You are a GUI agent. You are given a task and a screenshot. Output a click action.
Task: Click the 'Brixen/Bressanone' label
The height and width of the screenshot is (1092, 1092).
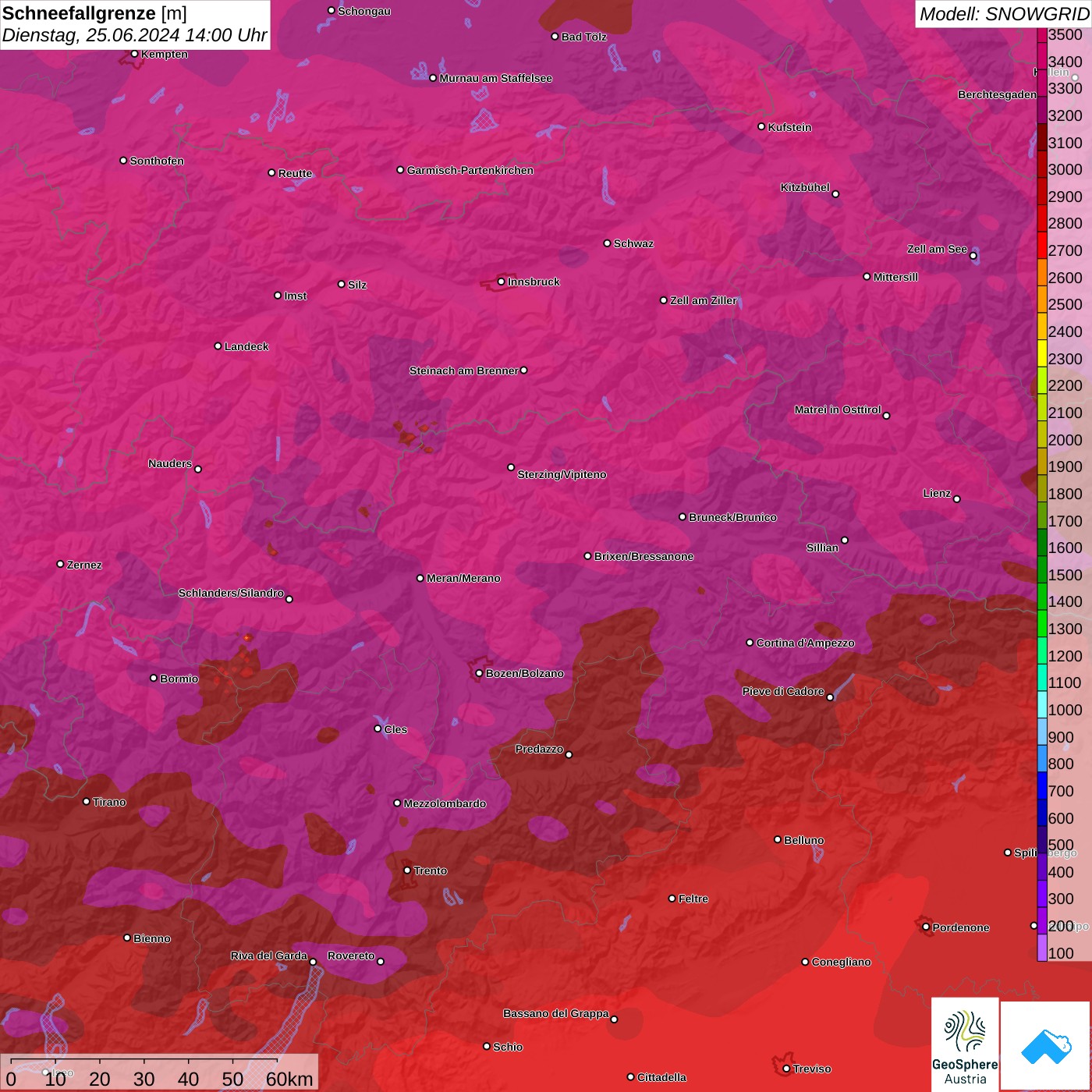(x=643, y=556)
